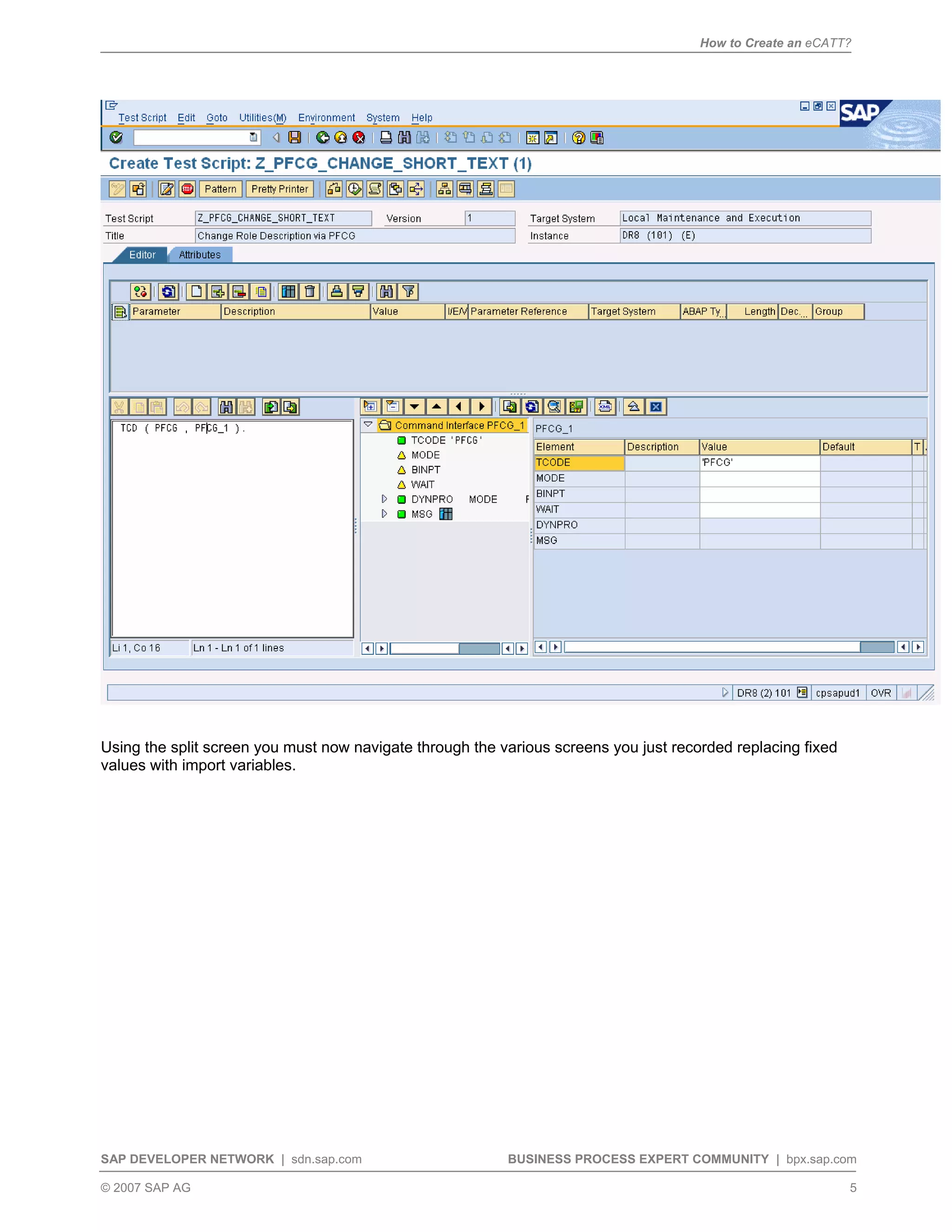
Task: Click the TCODE value cell 'PFCG'
Action: [759, 463]
